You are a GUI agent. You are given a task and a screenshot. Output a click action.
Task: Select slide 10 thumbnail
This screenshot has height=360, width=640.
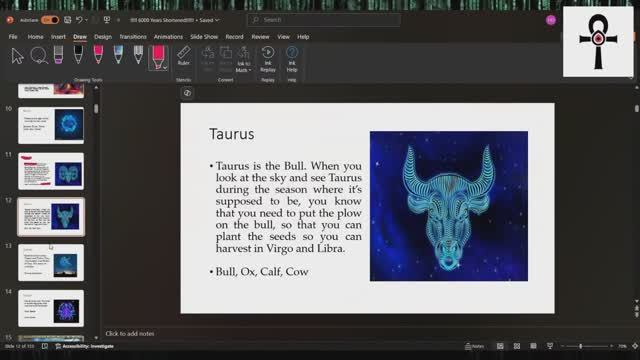tap(51, 125)
